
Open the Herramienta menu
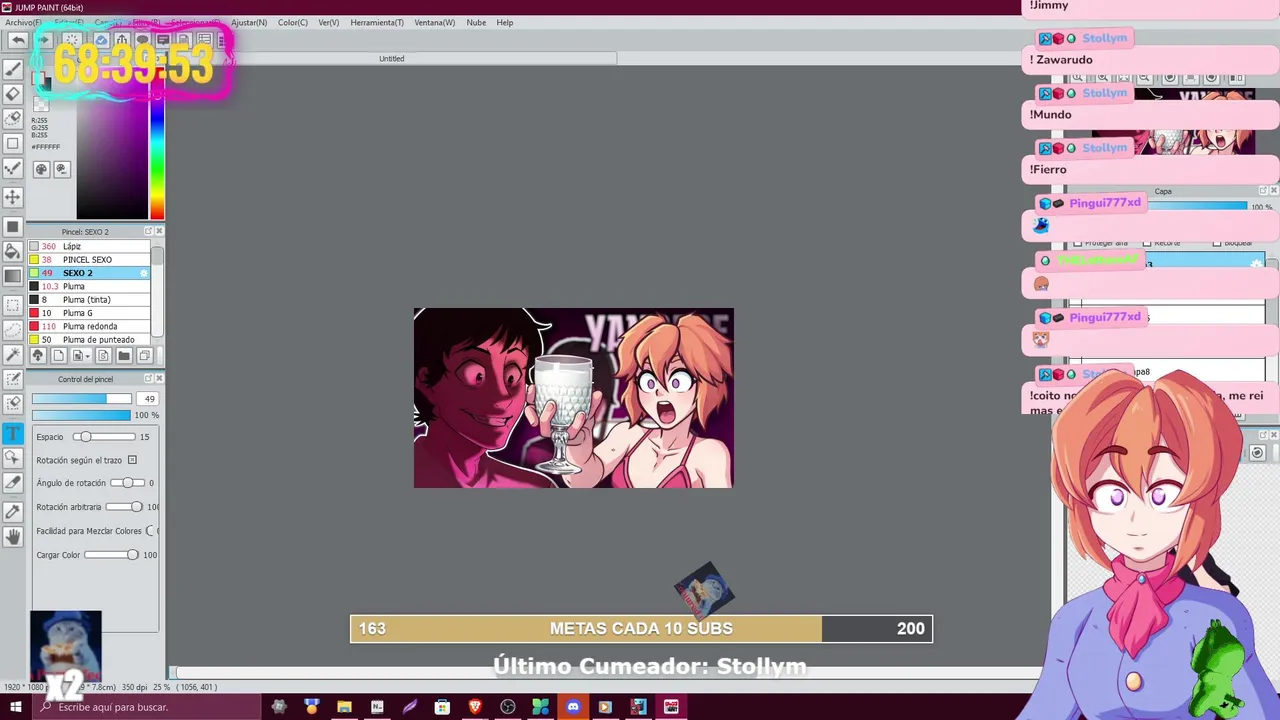click(377, 22)
